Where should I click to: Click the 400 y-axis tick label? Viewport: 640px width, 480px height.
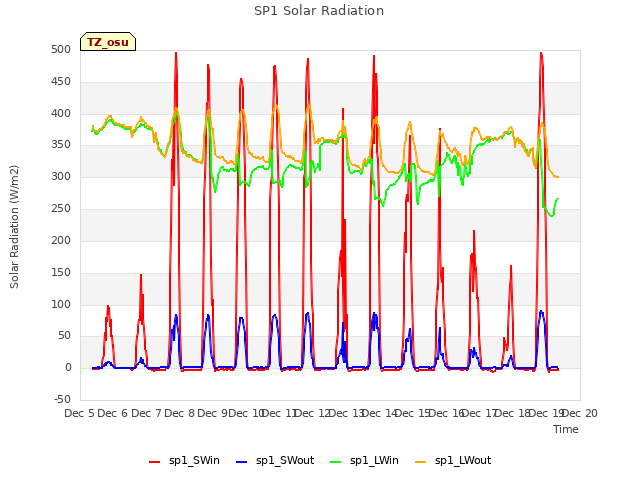coord(61,113)
